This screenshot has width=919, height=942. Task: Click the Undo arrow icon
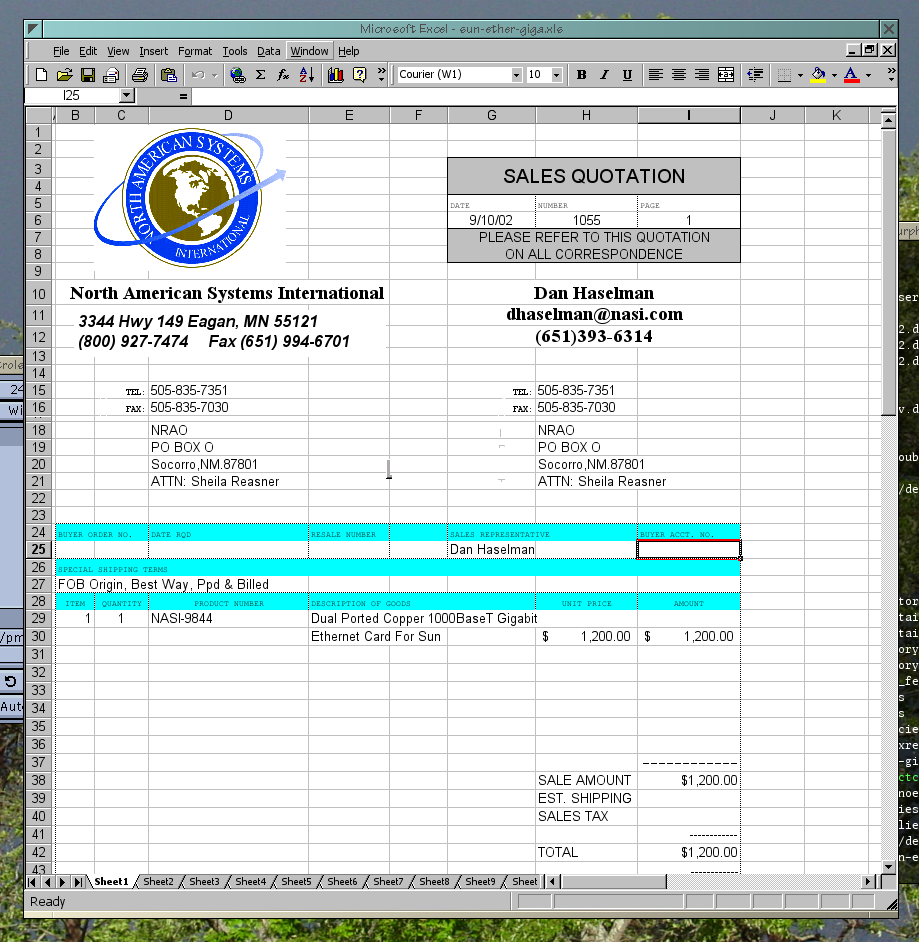point(198,74)
